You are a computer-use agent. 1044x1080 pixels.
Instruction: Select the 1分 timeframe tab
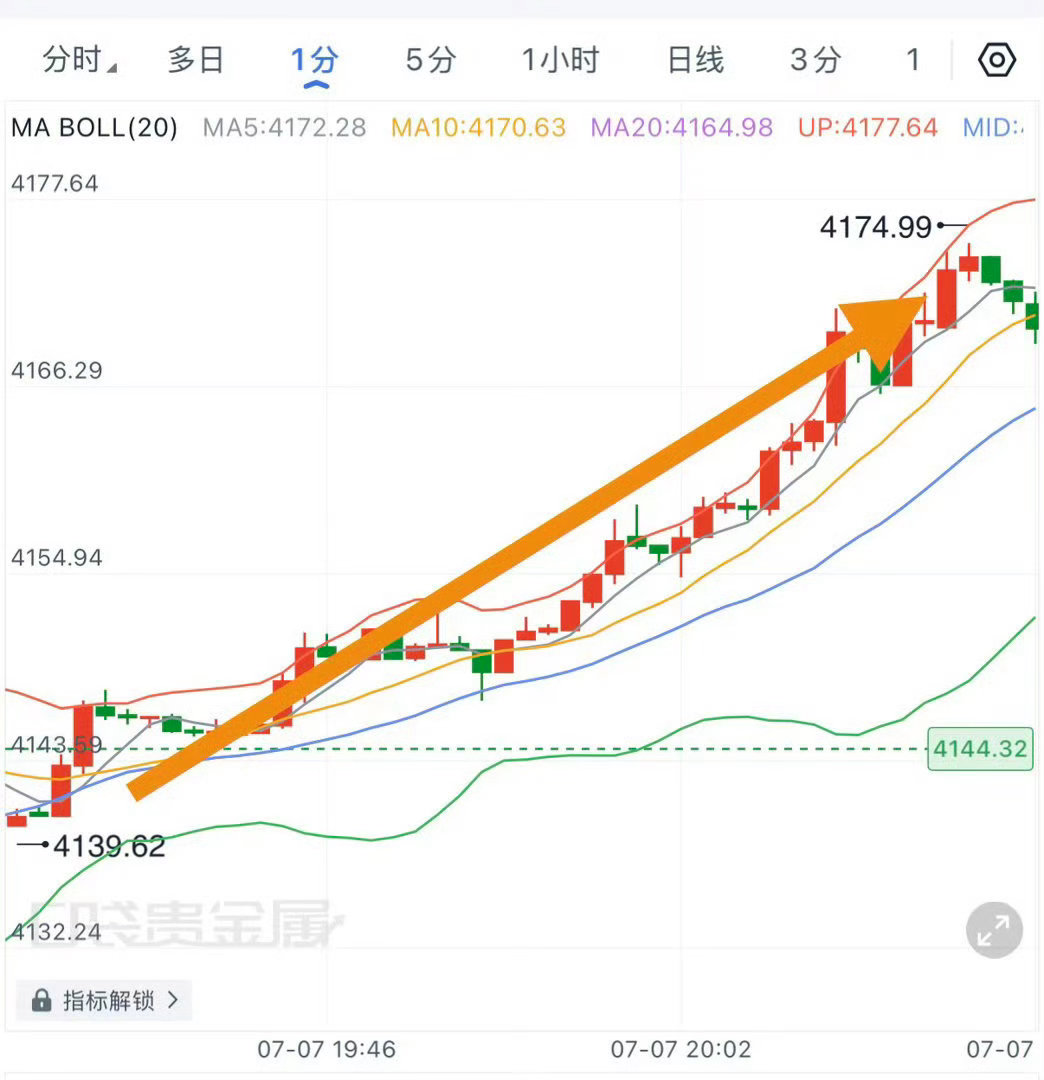[315, 61]
